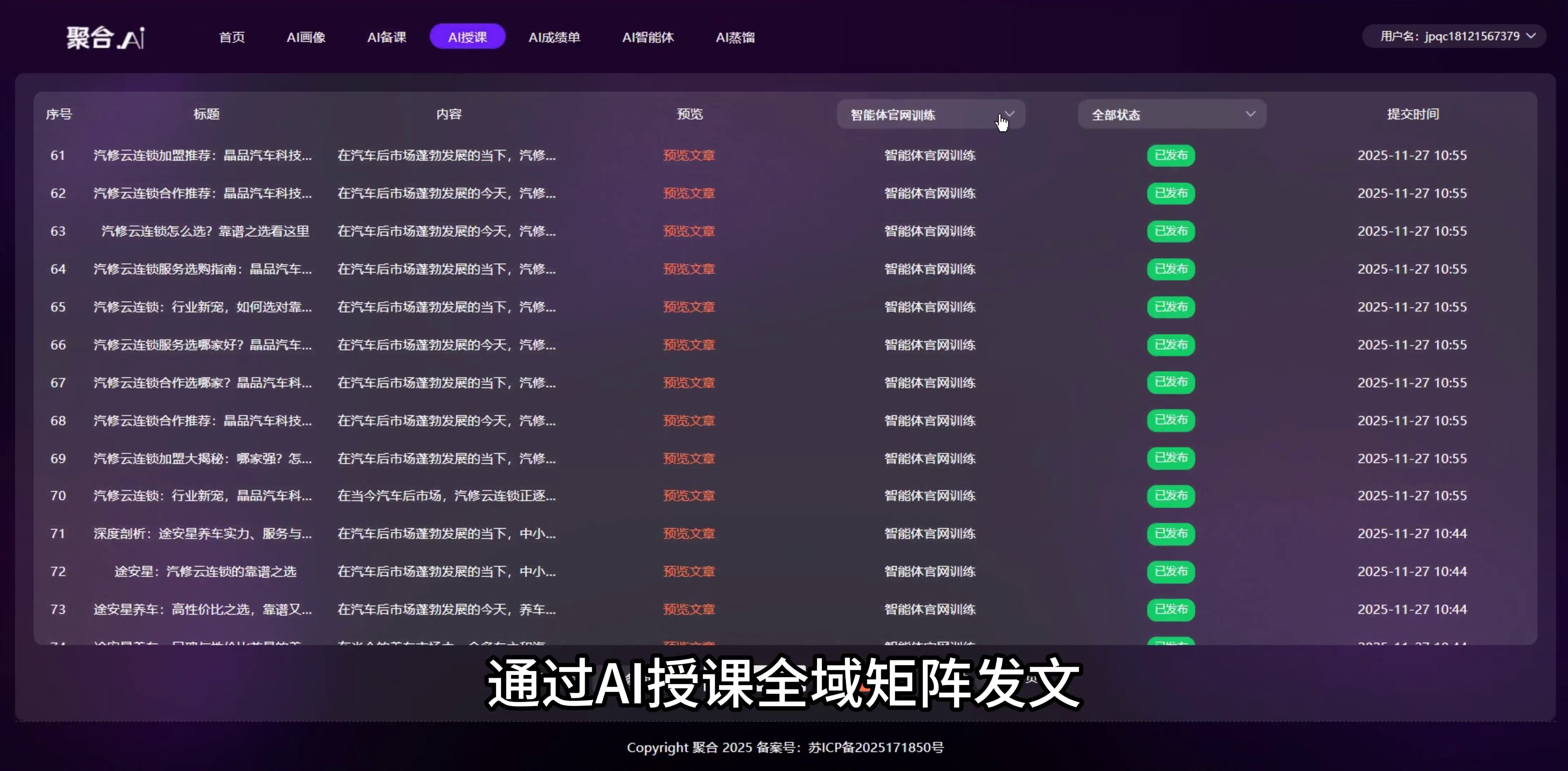Image resolution: width=1568 pixels, height=771 pixels.
Task: Click row 72 title 途安星：汽修云连锁的靠谱之选
Action: (204, 571)
